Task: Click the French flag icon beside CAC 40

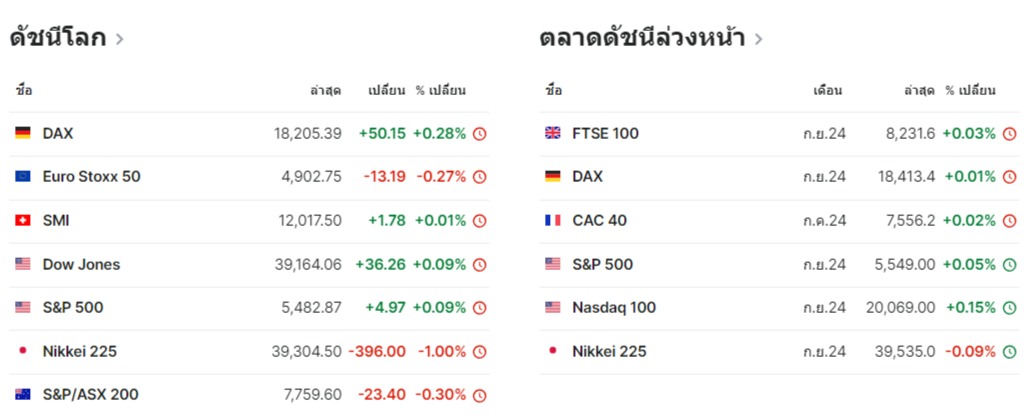Action: [x=552, y=221]
